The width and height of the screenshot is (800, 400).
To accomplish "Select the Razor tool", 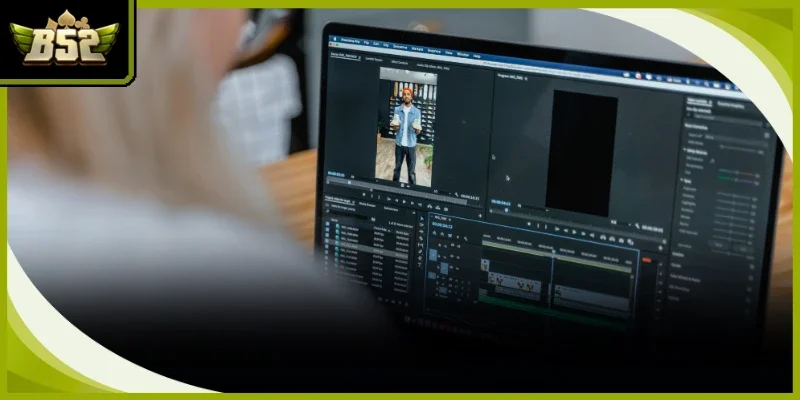I will tap(421, 238).
